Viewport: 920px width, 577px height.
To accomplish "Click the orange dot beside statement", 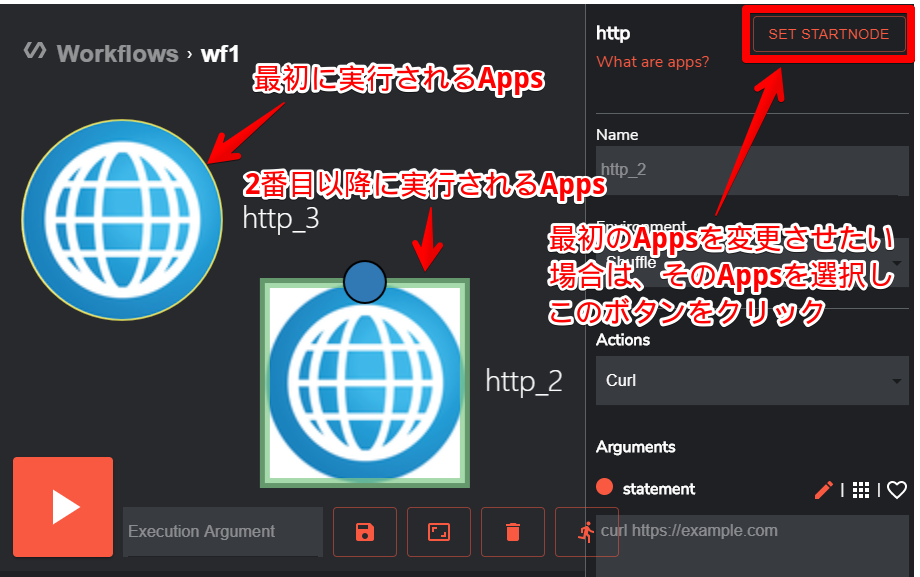I will pos(607,489).
